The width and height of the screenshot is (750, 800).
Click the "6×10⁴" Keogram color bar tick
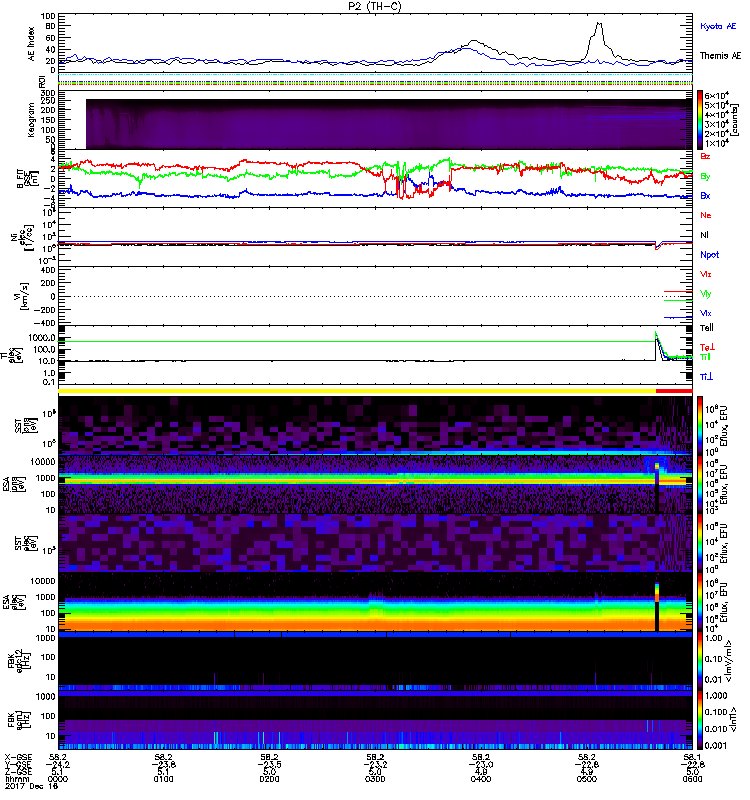(x=716, y=95)
